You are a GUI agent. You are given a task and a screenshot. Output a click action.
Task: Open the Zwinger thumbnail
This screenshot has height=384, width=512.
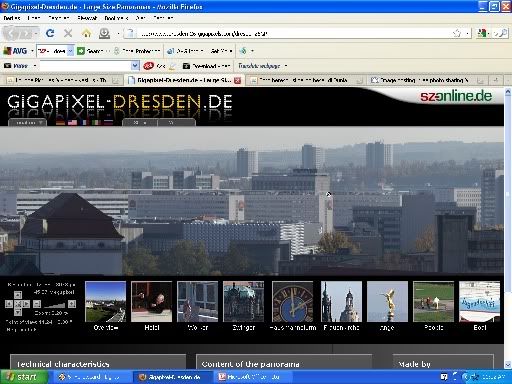(244, 301)
